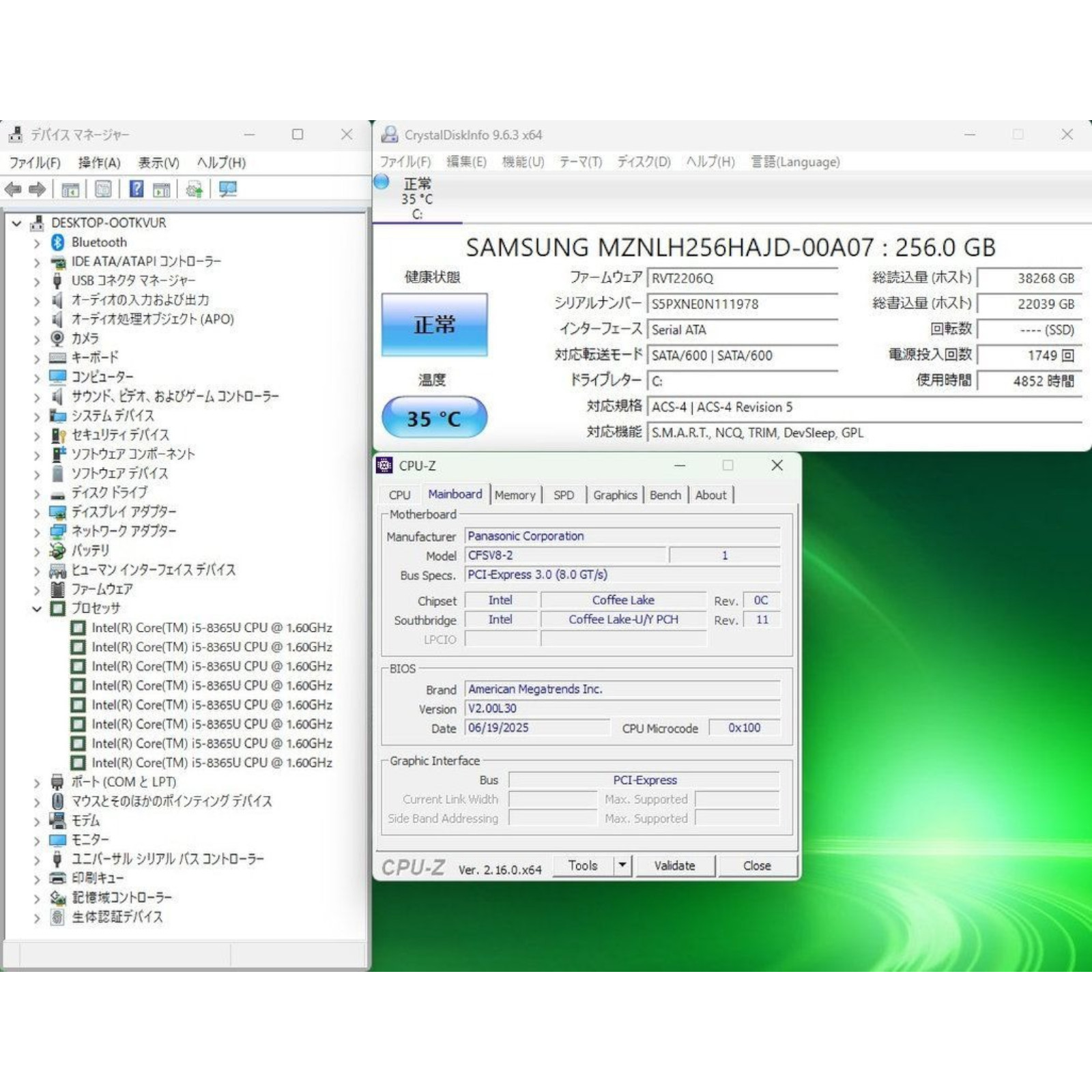The image size is (1092, 1092).
Task: Open the Device Manager ヘルプ(H) menu
Action: 221,162
